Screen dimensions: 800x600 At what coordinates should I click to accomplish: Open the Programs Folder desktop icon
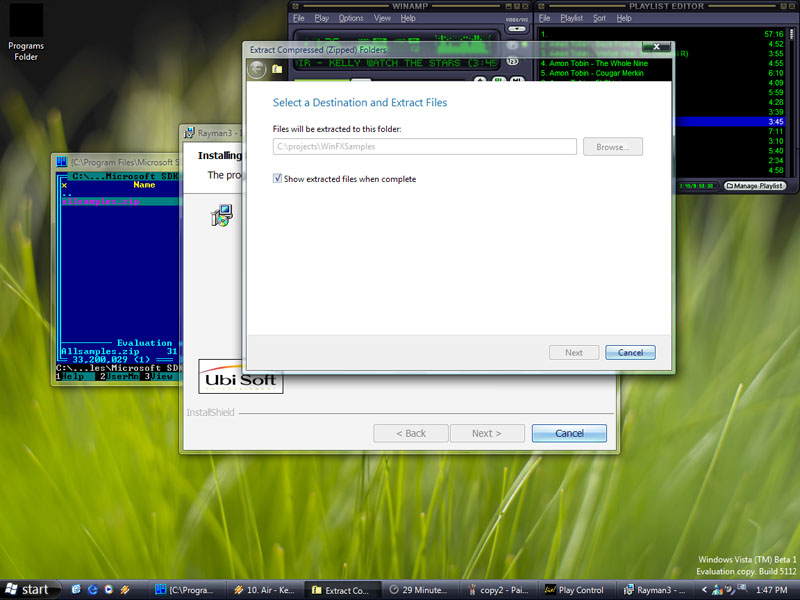tap(26, 32)
